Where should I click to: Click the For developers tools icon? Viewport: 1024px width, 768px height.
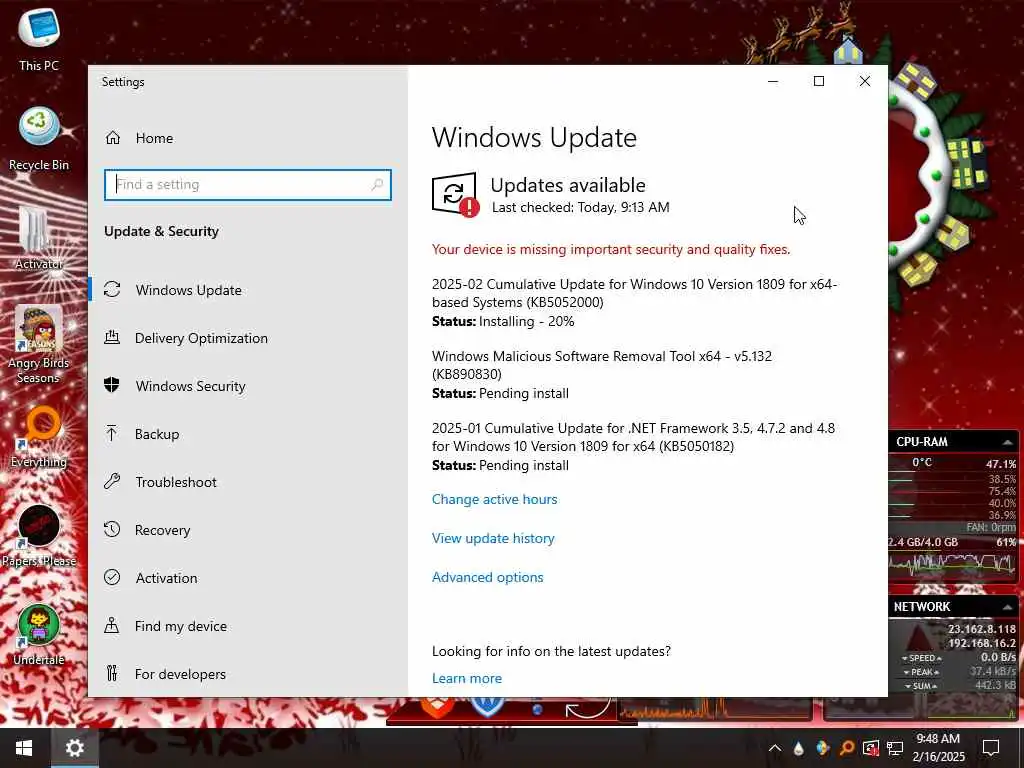point(112,673)
